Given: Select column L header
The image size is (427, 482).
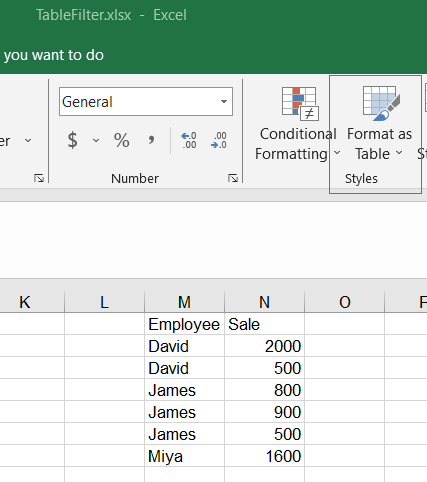Looking at the screenshot, I should pyautogui.click(x=104, y=302).
